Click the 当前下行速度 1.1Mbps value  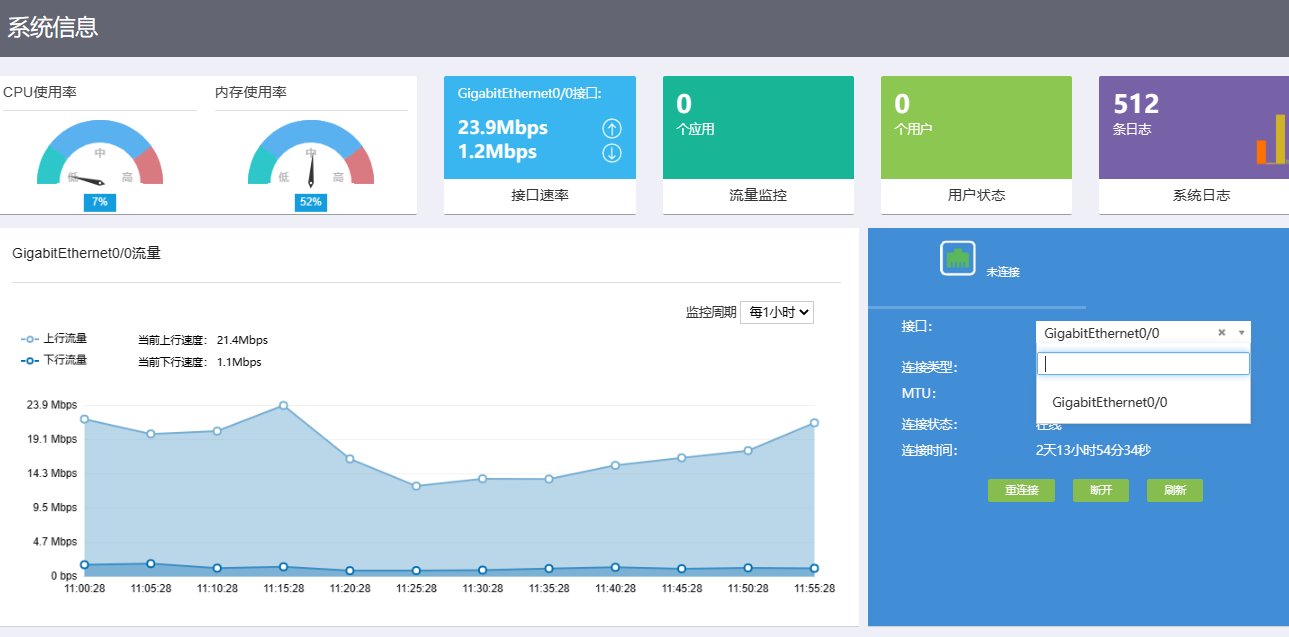coord(239,362)
